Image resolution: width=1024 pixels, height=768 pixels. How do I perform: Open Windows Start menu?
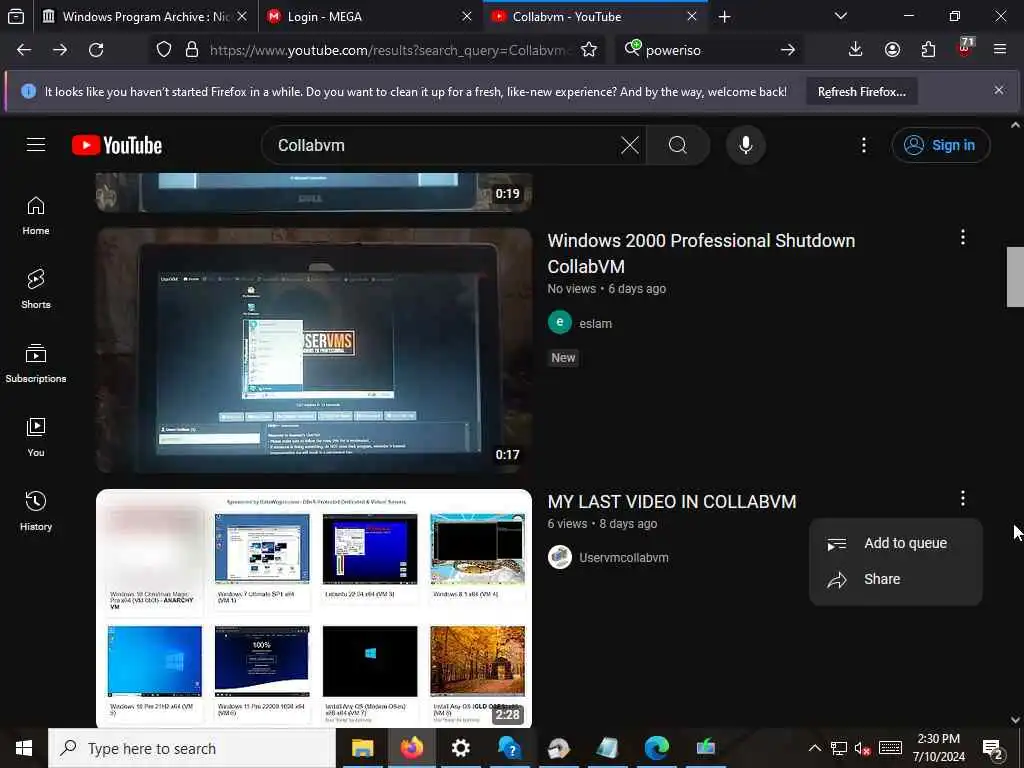click(x=24, y=748)
